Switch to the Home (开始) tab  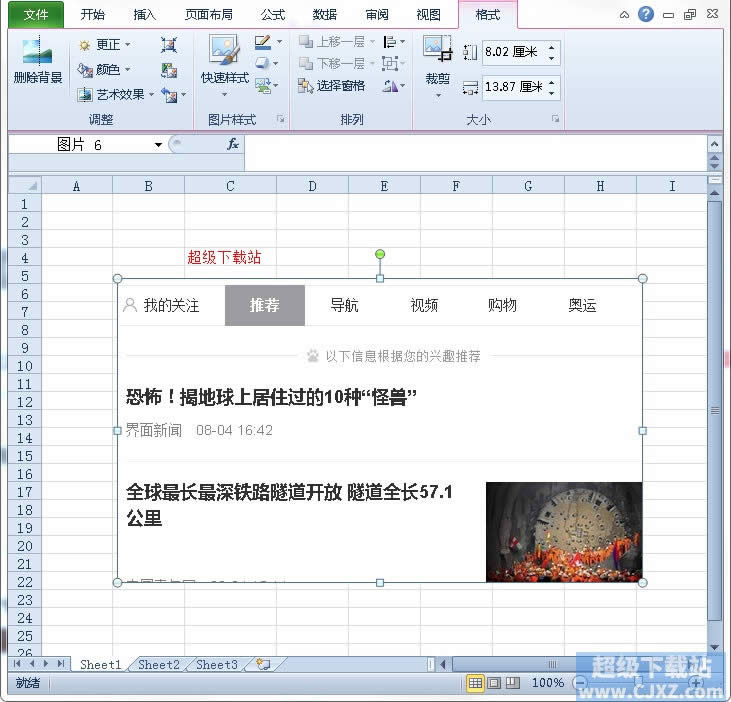92,14
